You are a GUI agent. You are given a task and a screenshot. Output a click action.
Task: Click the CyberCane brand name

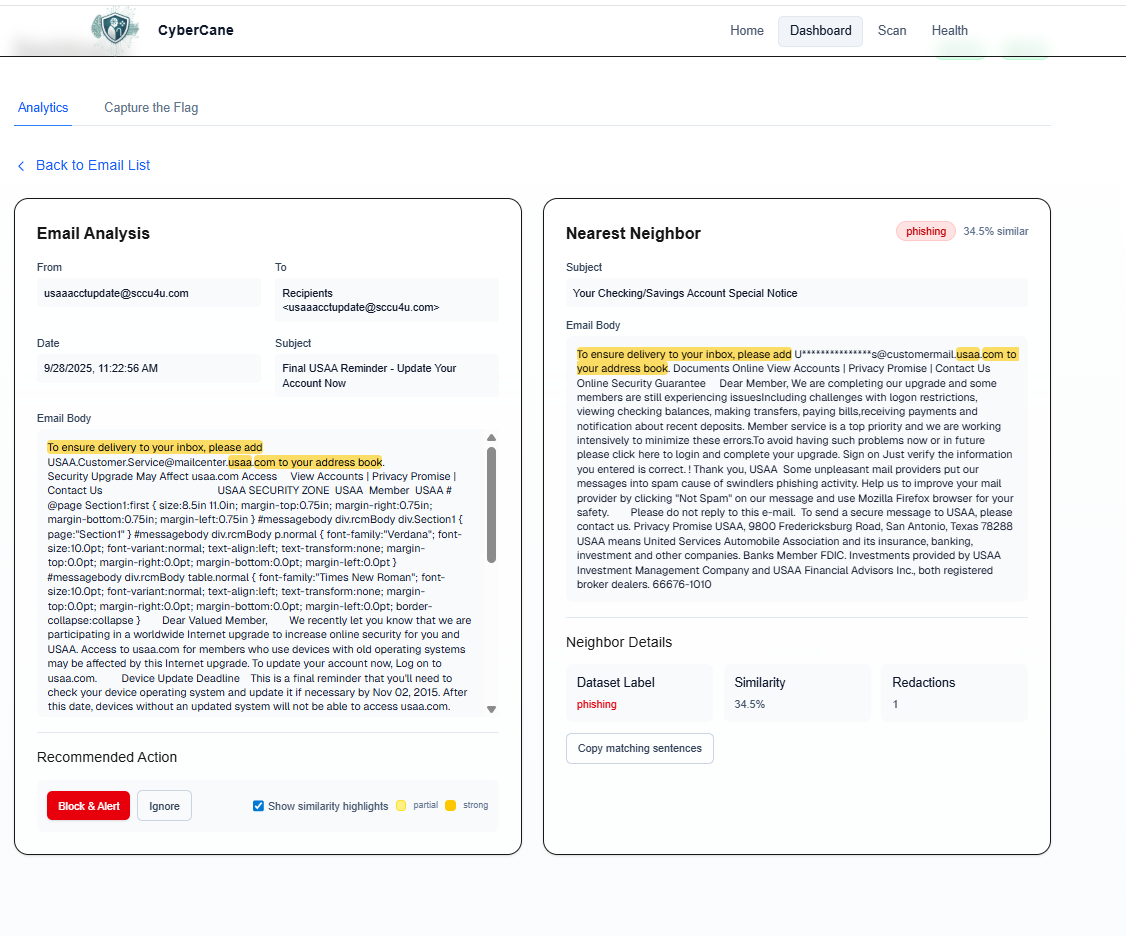tap(195, 30)
